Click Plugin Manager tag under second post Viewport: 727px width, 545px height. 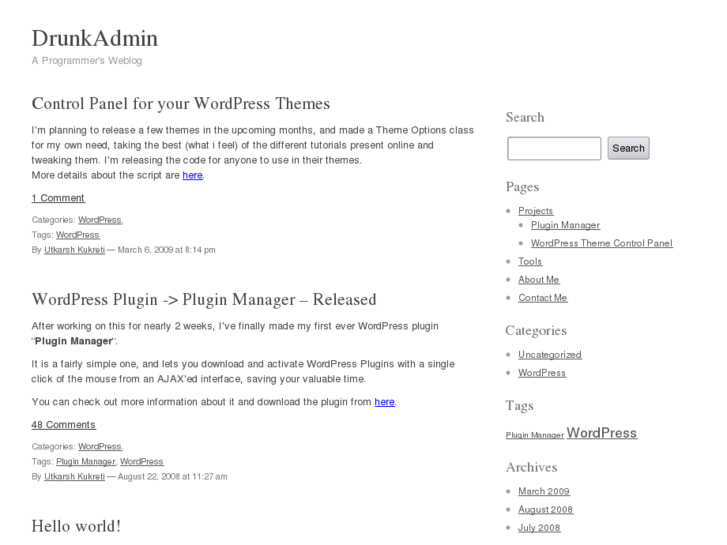(85, 462)
